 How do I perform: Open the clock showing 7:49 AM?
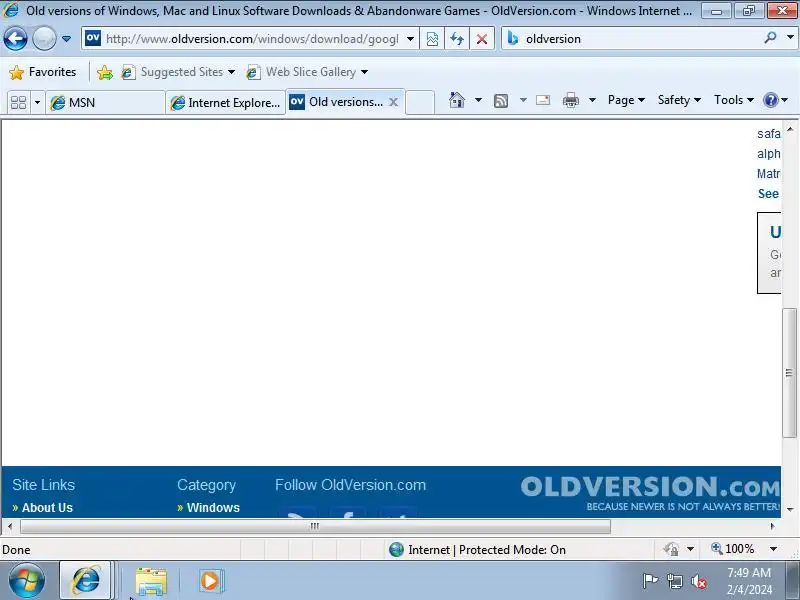(x=749, y=581)
